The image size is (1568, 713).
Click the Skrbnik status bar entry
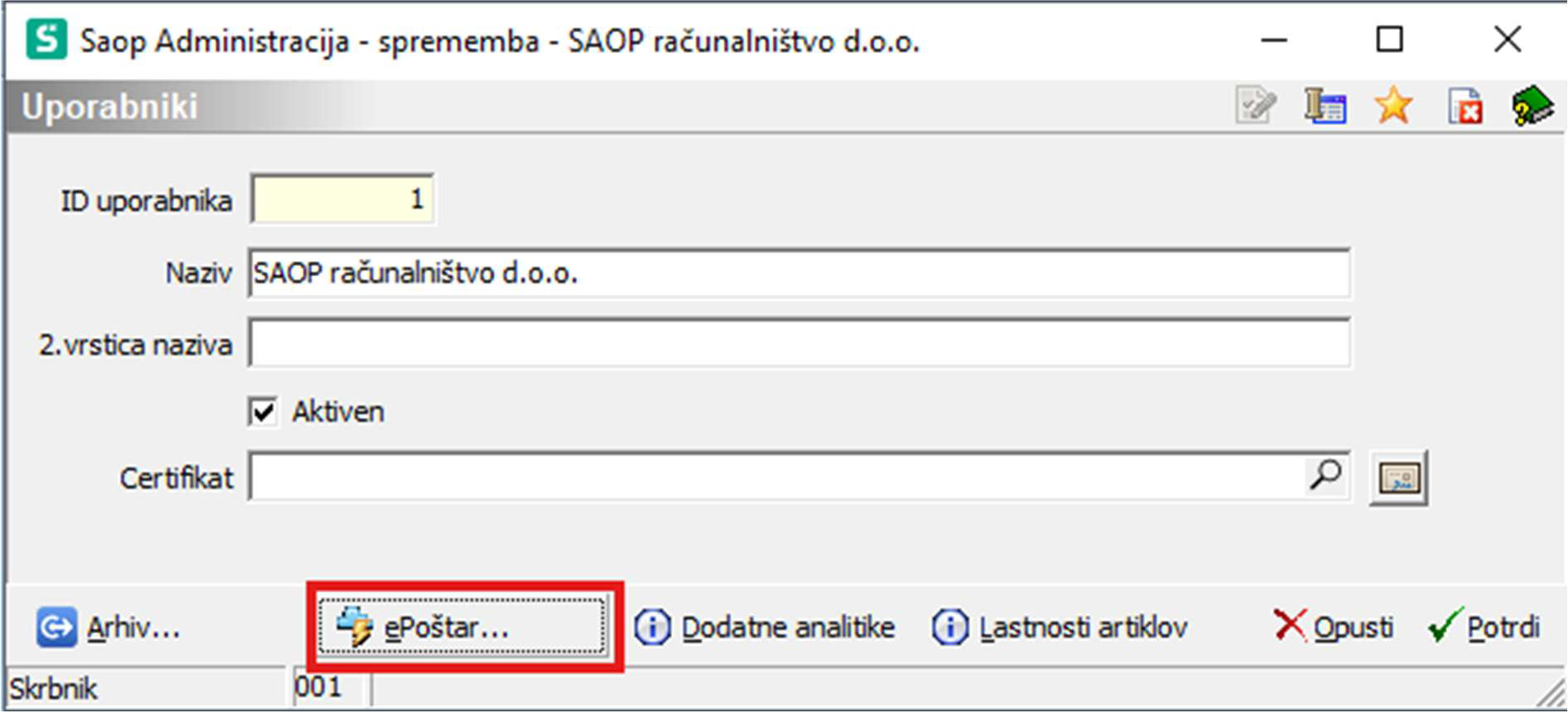pos(54,688)
